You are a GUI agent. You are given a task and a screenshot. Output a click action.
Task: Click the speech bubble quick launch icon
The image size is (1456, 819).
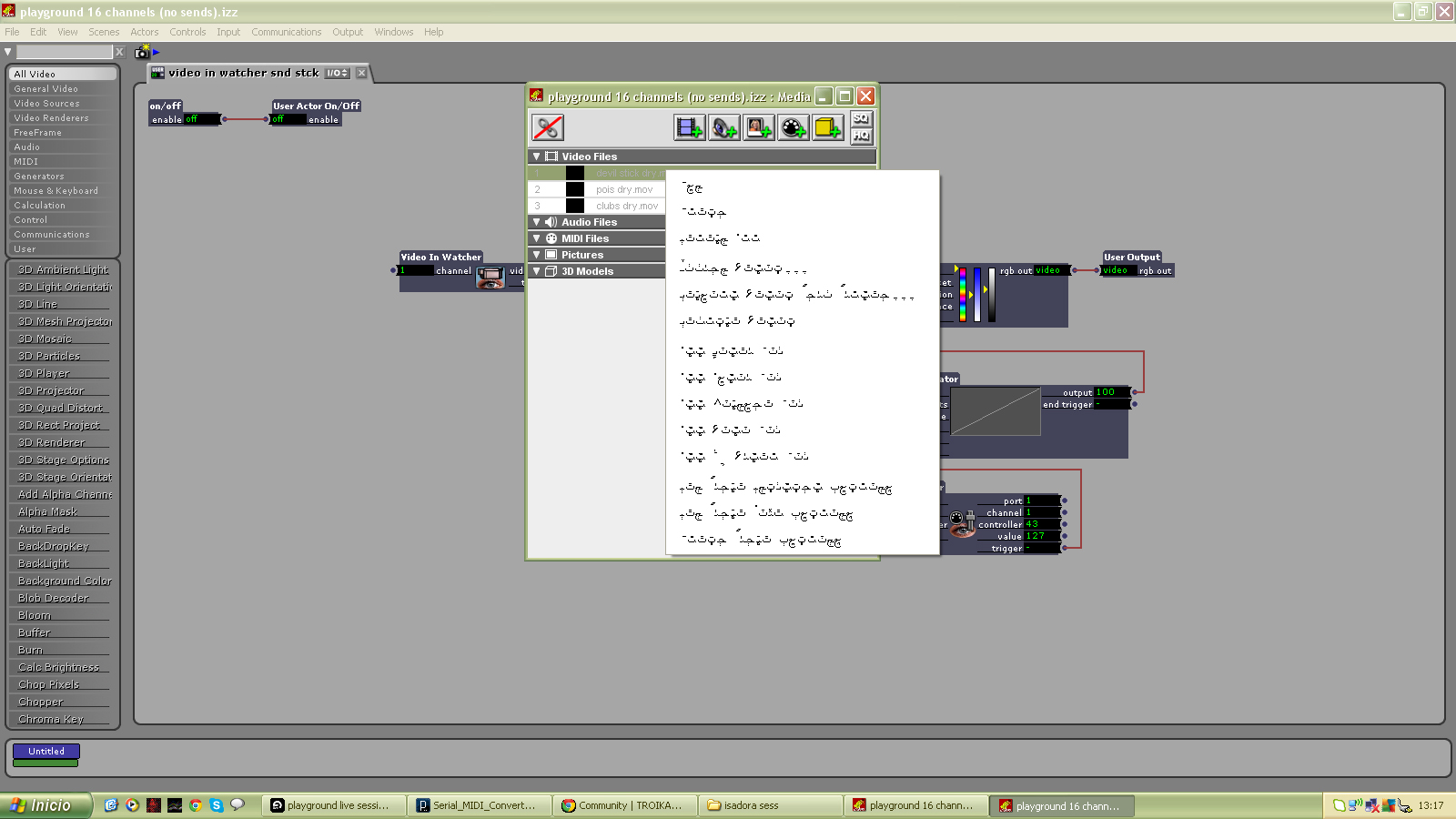(238, 805)
